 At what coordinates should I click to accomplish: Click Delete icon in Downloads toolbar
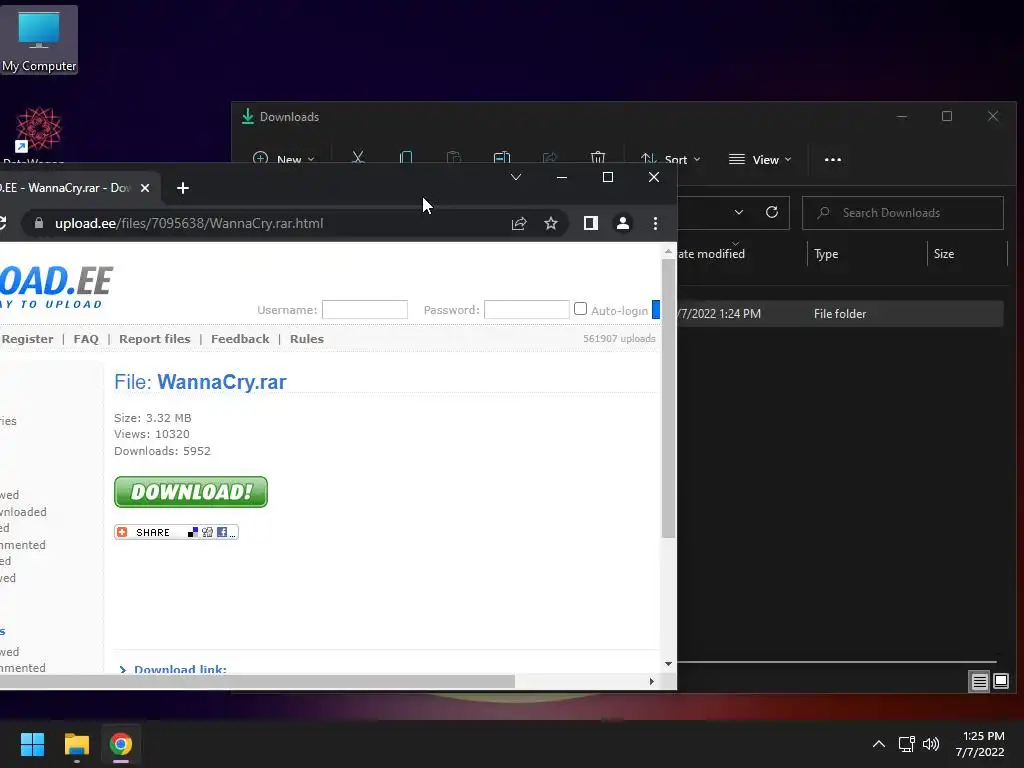[598, 157]
